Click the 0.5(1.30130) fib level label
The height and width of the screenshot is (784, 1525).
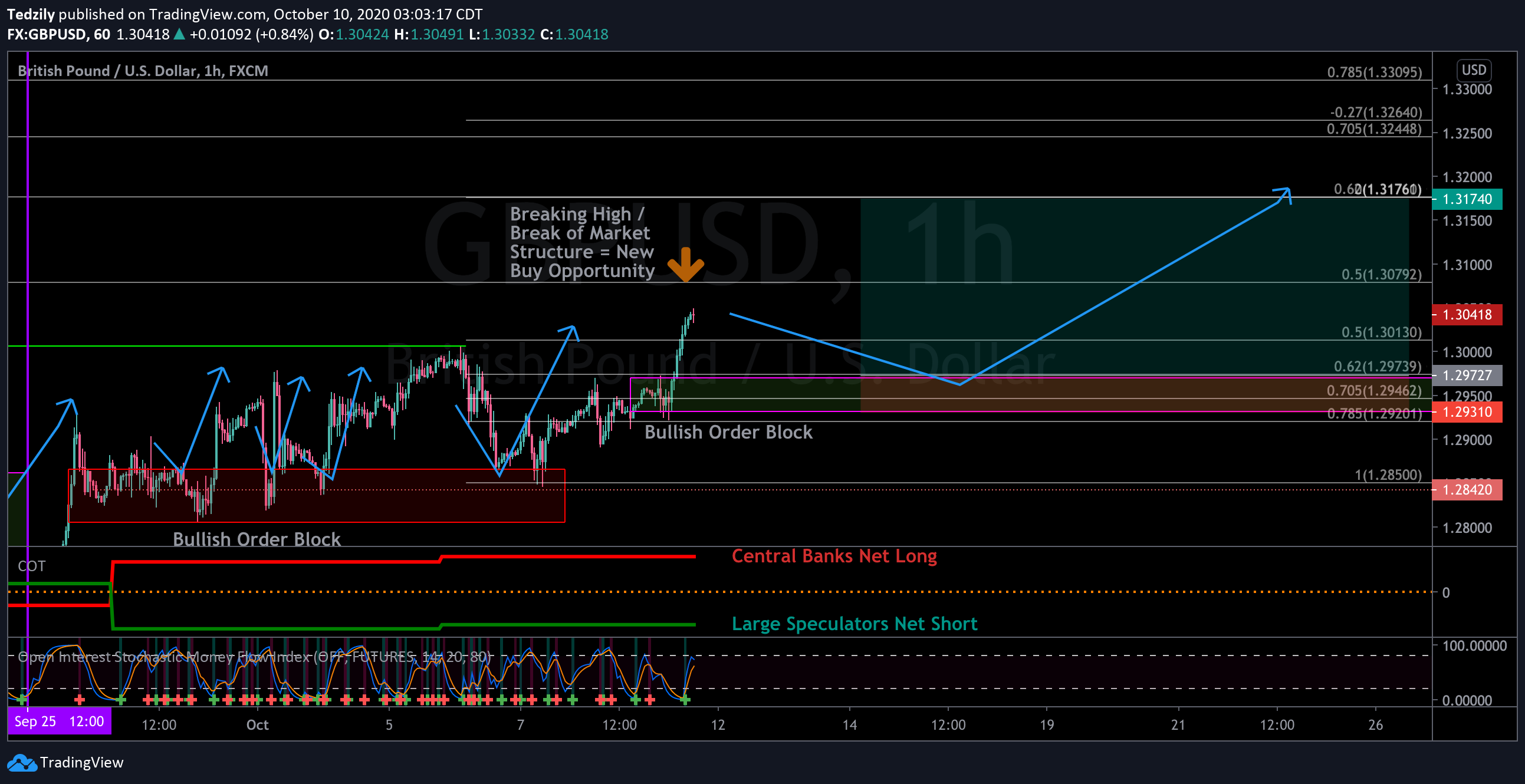(1381, 332)
